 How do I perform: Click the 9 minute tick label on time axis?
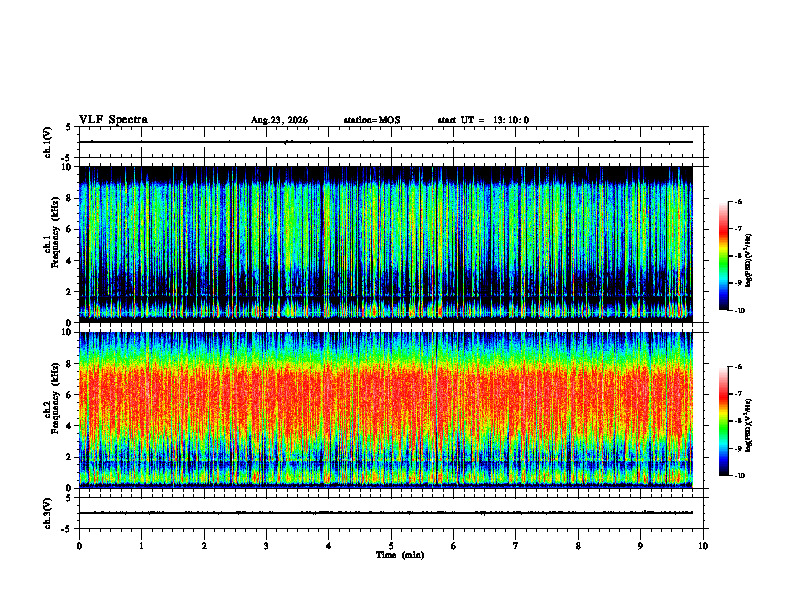pos(640,546)
